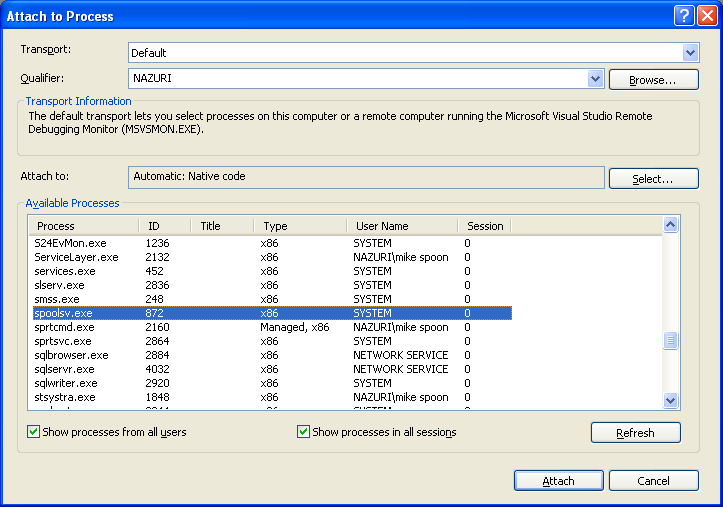The height and width of the screenshot is (507, 723).
Task: Click the Select button
Action: (654, 178)
